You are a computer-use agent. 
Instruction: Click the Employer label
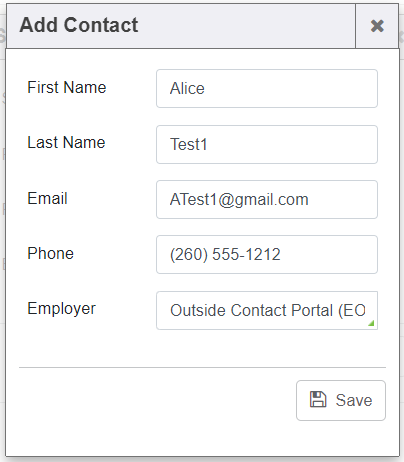[x=61, y=309]
